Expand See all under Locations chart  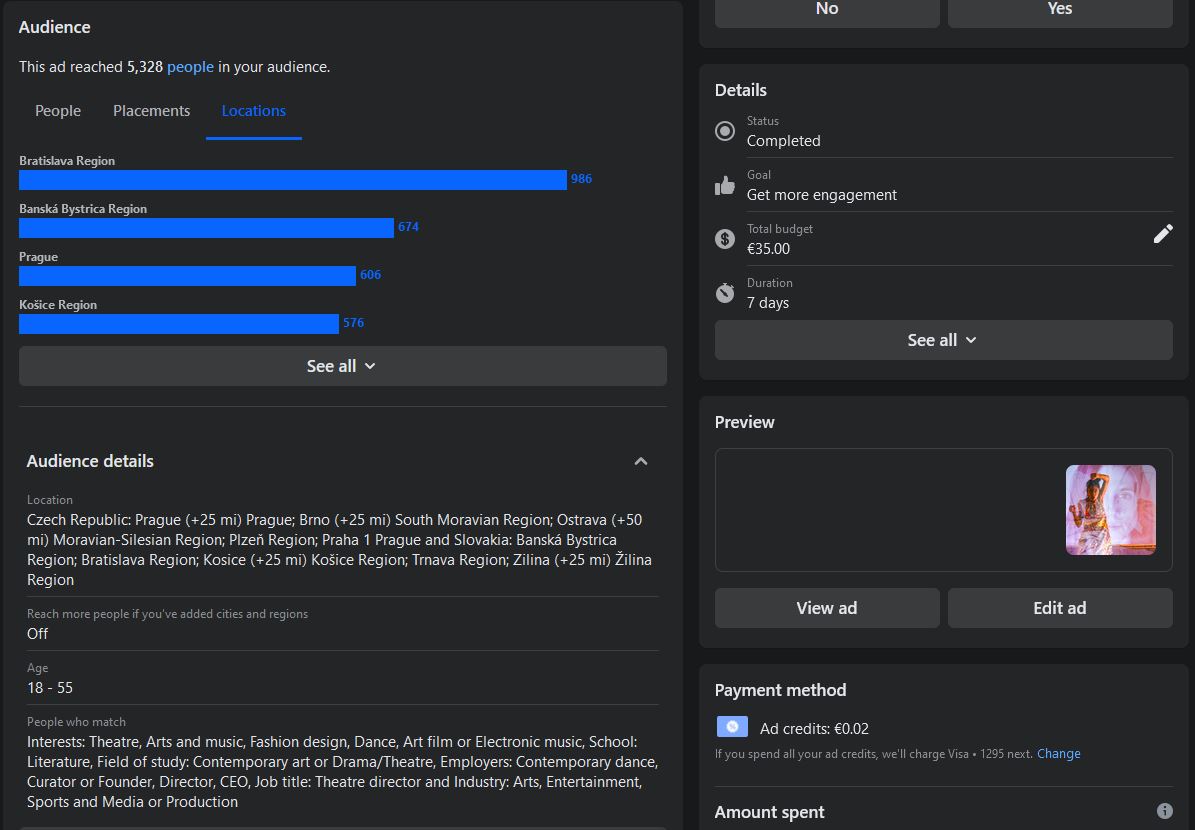(x=342, y=366)
